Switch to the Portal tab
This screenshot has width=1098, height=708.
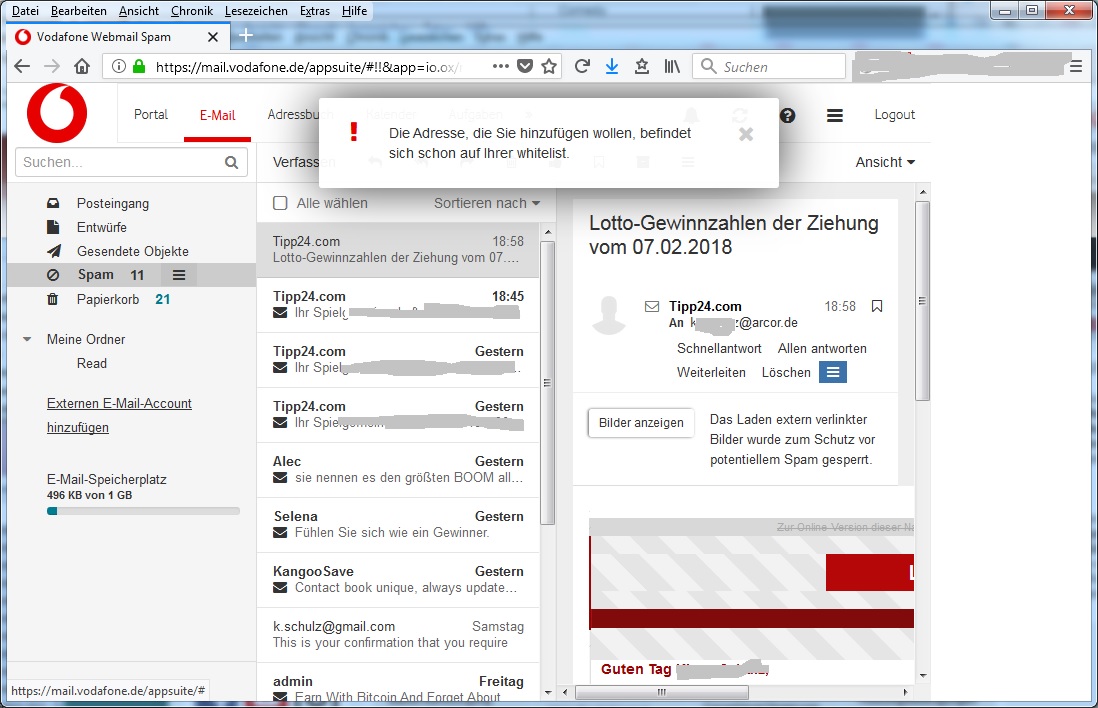click(x=151, y=114)
